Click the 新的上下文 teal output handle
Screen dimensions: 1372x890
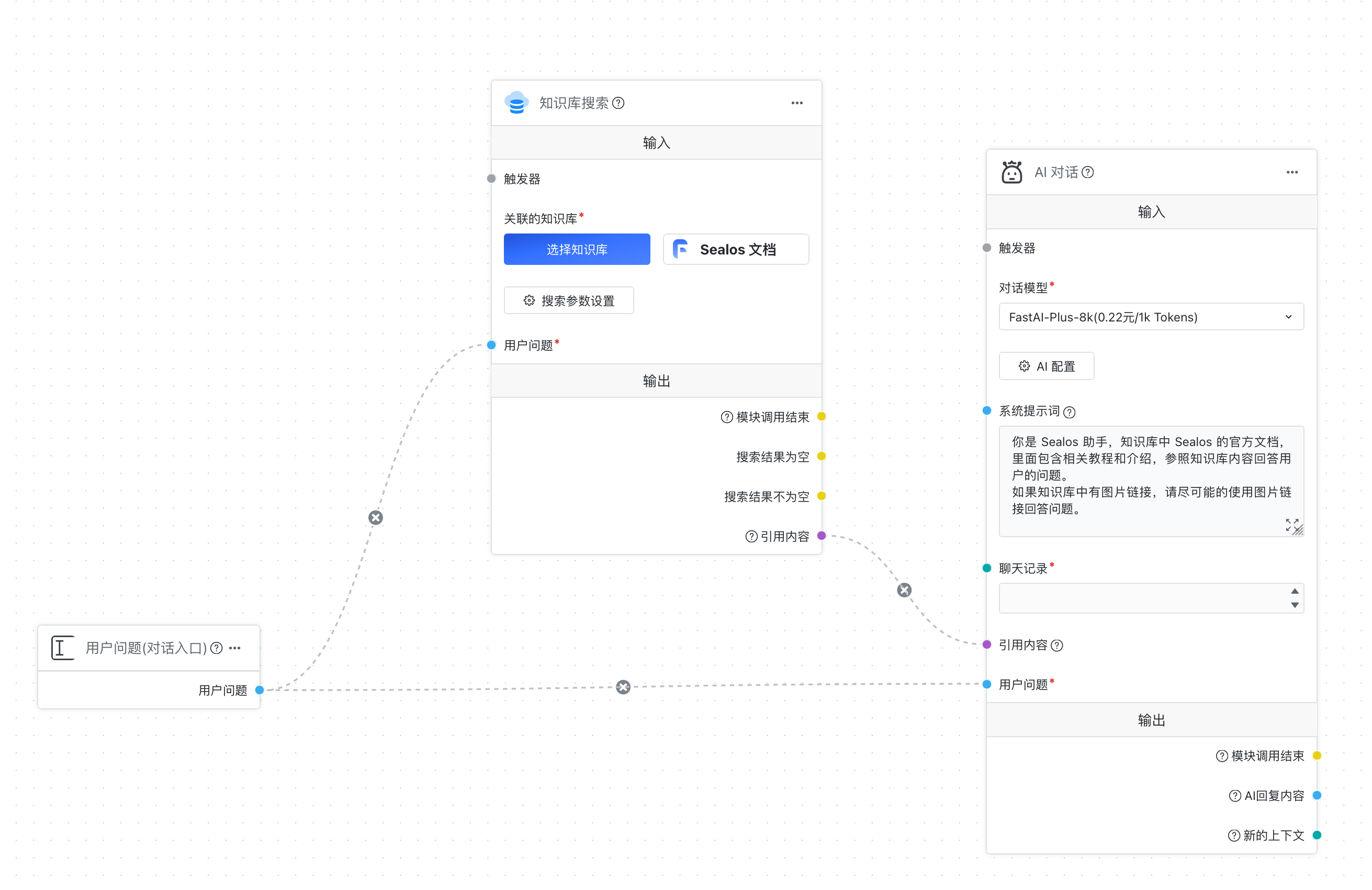pos(1317,835)
